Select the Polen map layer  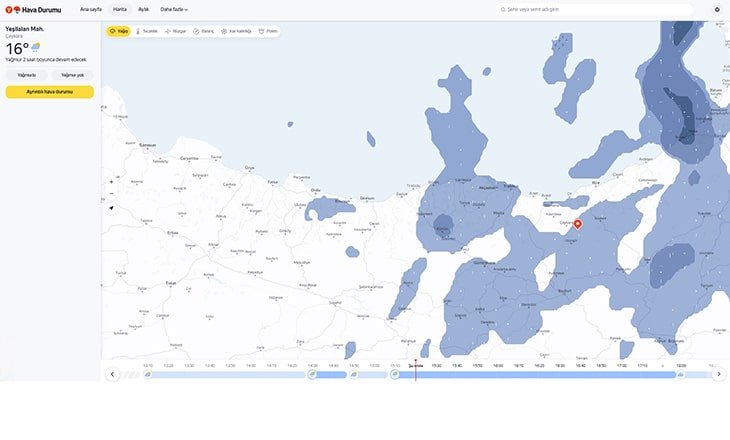coord(268,31)
